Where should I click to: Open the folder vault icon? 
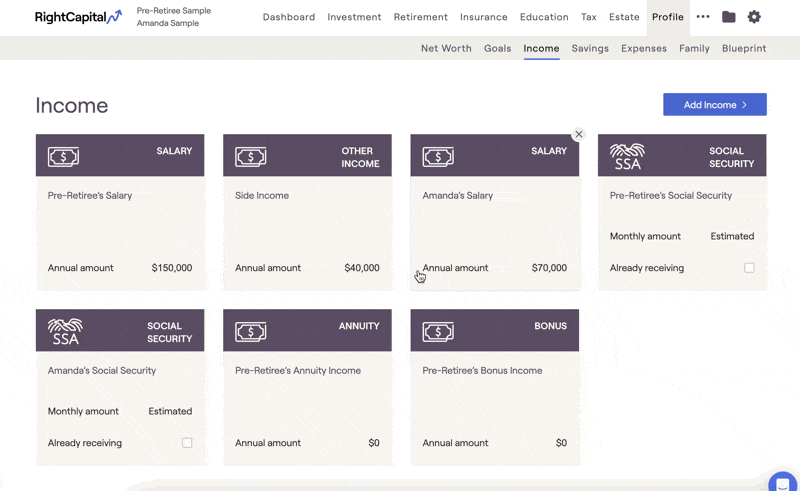(729, 17)
